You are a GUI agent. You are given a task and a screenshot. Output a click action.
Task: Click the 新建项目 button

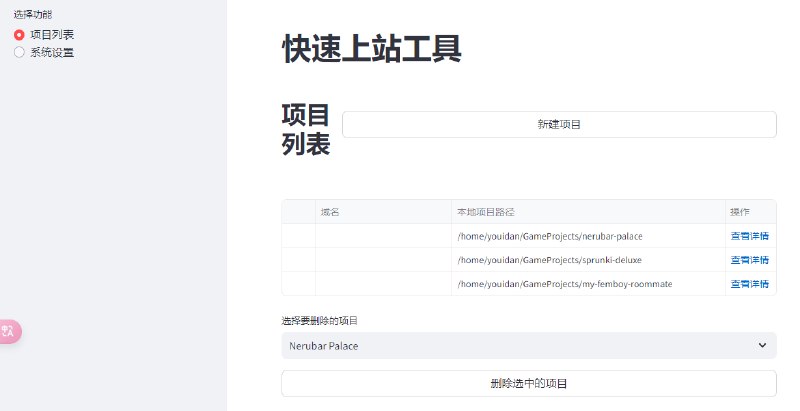(x=559, y=124)
